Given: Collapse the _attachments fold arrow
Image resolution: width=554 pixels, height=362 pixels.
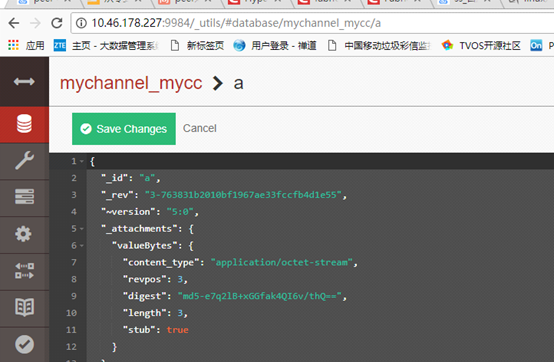Looking at the screenshot, I should (x=82, y=229).
